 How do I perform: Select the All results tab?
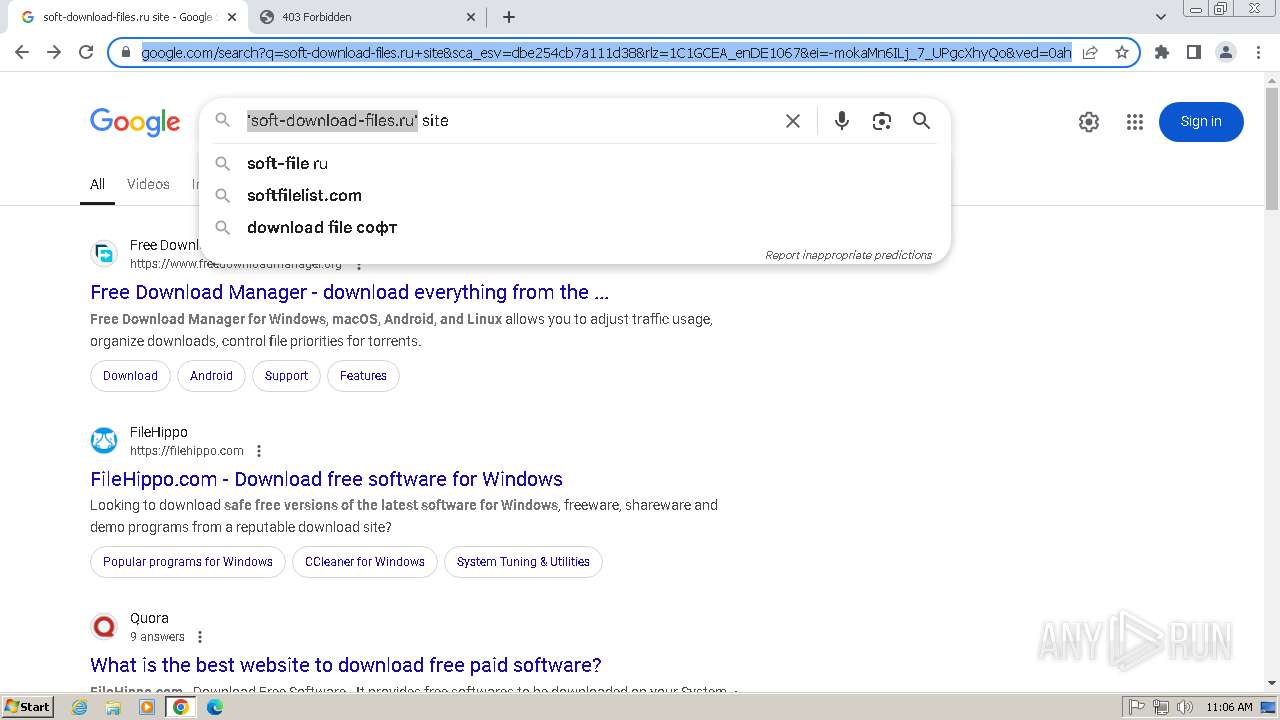97,185
